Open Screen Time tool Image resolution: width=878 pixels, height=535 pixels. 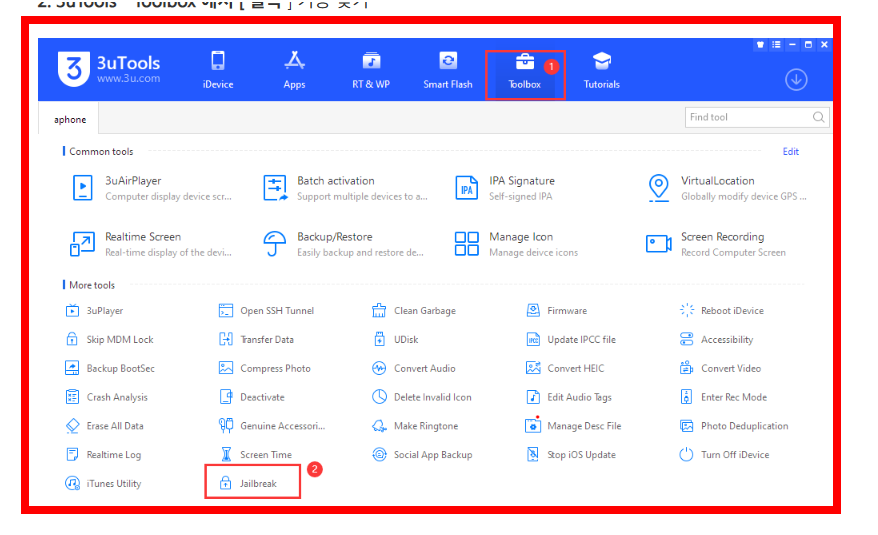click(x=255, y=454)
